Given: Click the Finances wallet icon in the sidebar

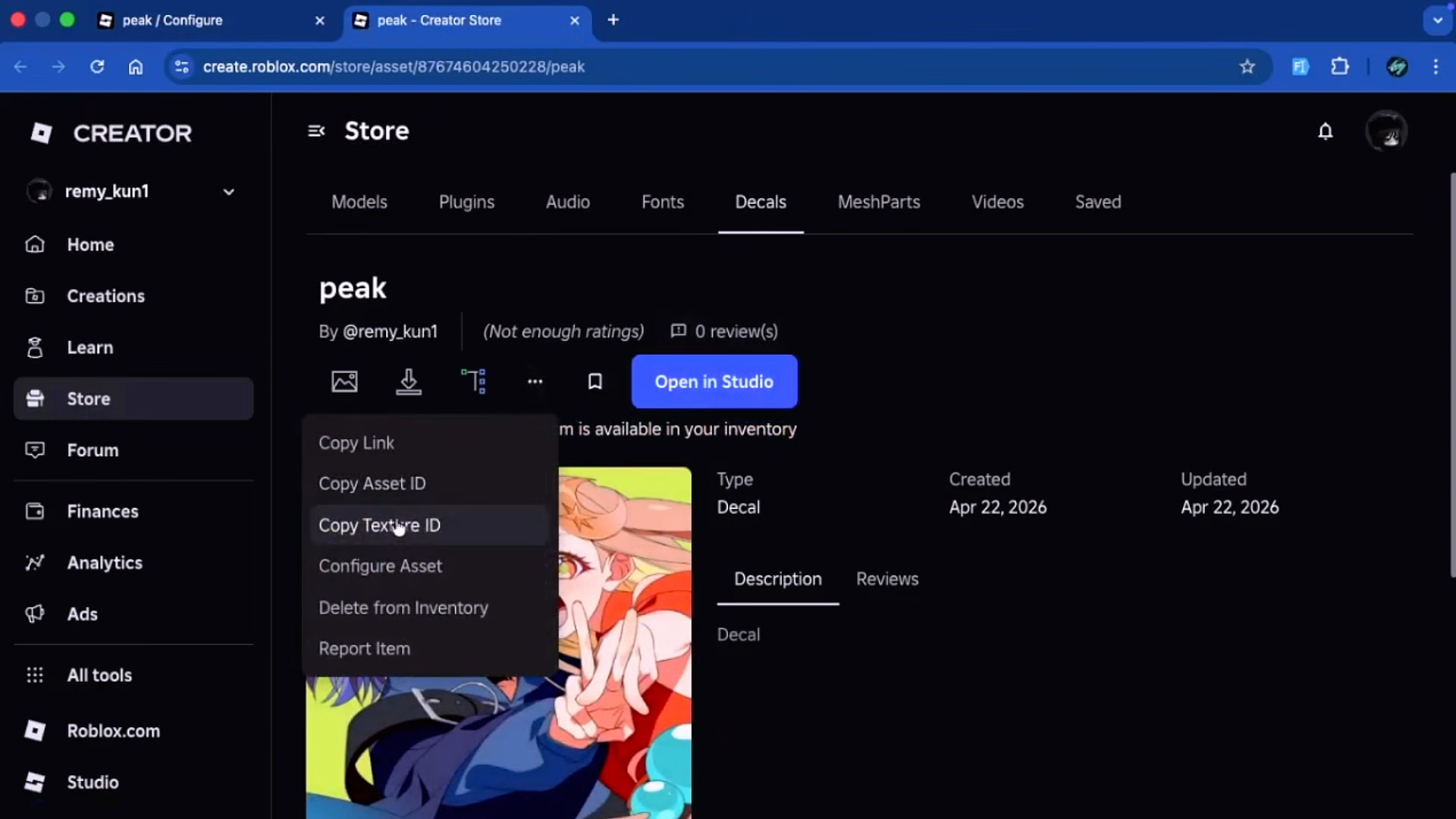Looking at the screenshot, I should (x=35, y=511).
